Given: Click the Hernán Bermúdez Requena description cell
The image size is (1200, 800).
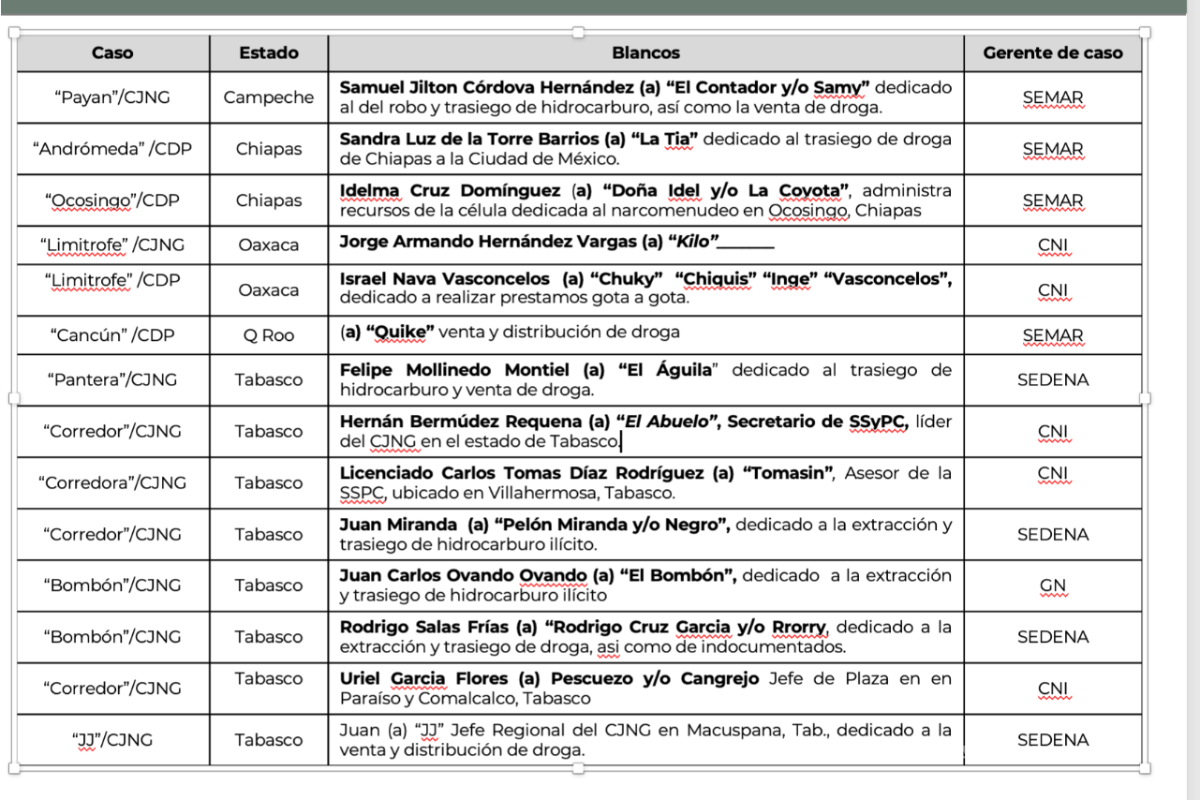Looking at the screenshot, I should coord(645,431).
